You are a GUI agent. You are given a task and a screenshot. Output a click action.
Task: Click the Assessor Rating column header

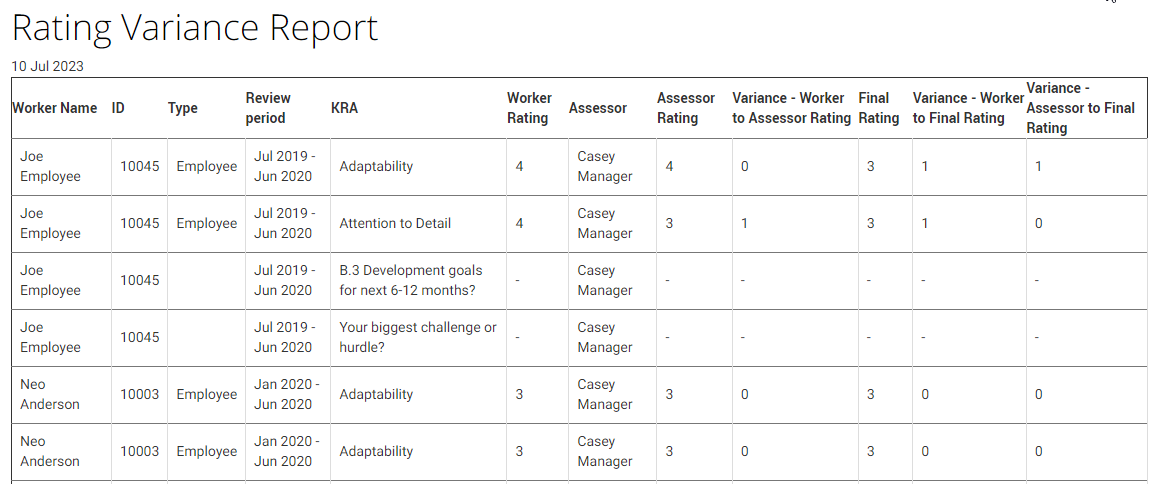686,108
